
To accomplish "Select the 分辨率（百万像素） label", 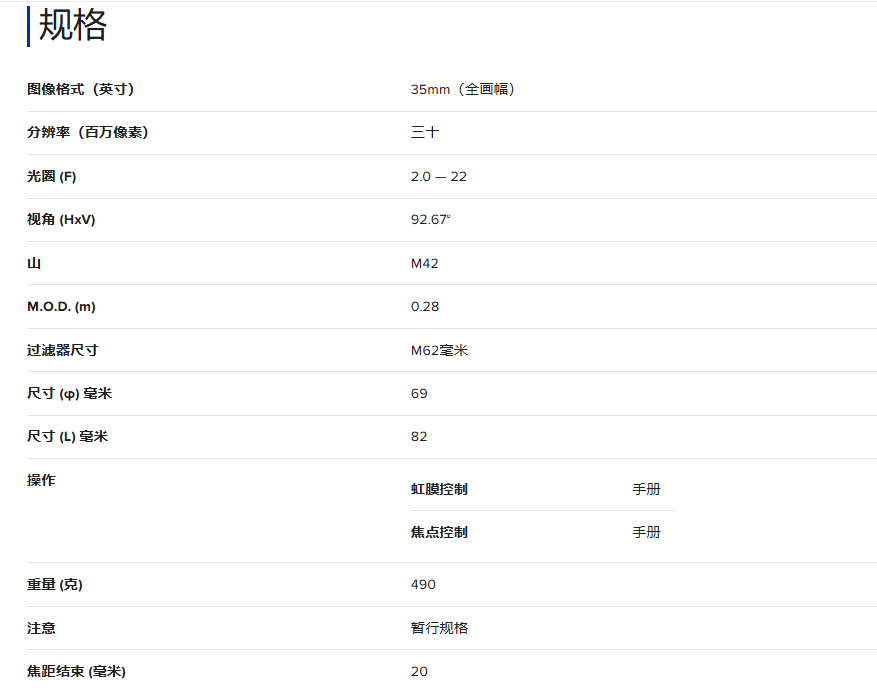I will (87, 133).
